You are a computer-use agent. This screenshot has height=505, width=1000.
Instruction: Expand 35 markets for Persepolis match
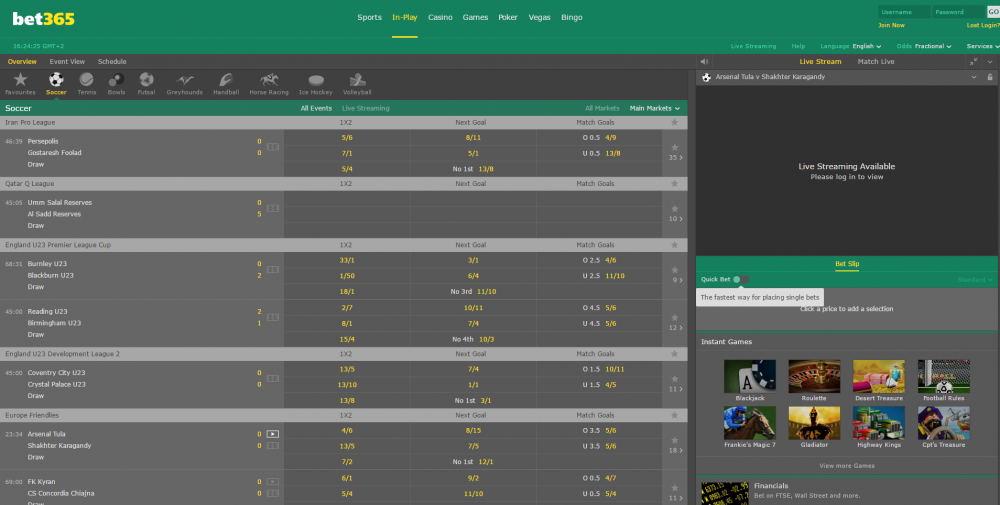(x=675, y=157)
